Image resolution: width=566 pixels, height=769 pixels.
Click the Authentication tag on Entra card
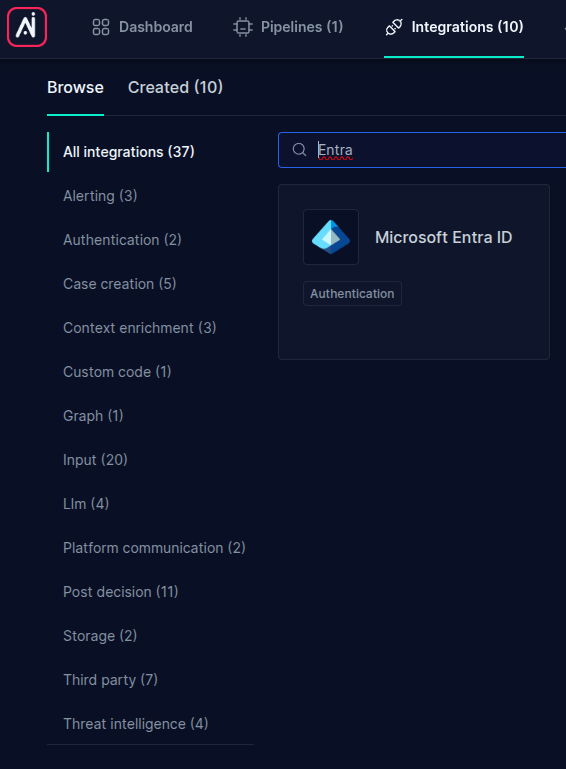[x=352, y=293]
